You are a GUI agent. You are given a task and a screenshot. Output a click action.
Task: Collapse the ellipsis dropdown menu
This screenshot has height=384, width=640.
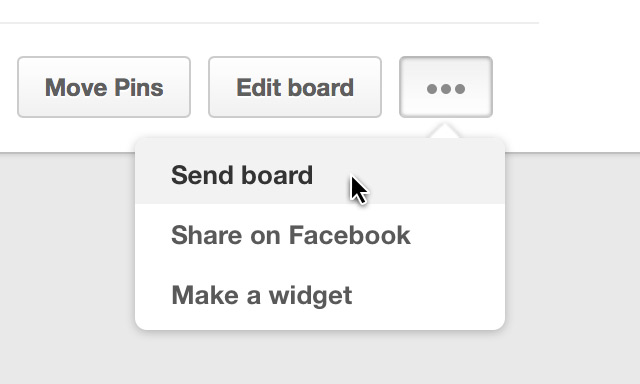tap(446, 87)
